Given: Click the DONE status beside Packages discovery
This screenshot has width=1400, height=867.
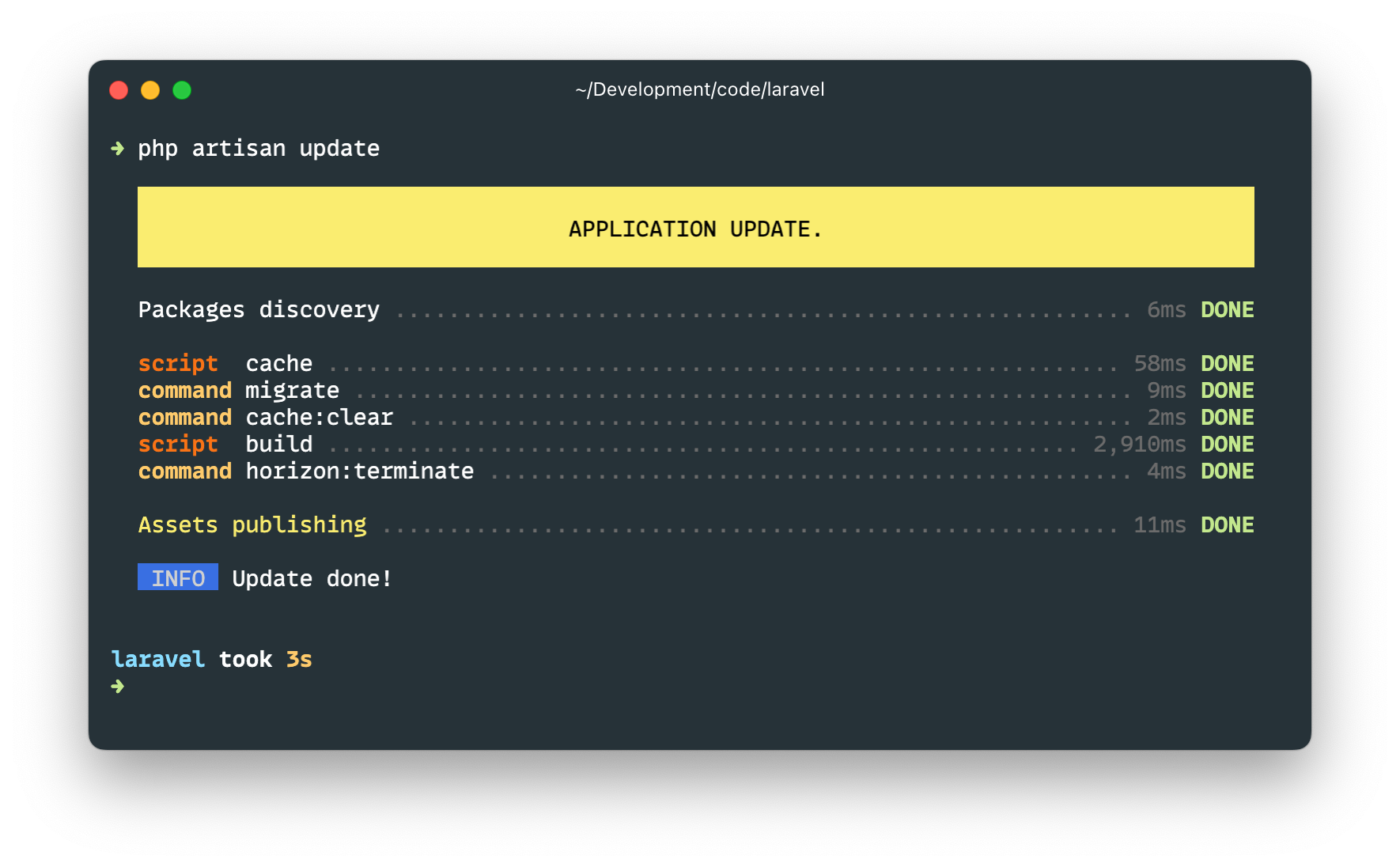Looking at the screenshot, I should point(1227,309).
